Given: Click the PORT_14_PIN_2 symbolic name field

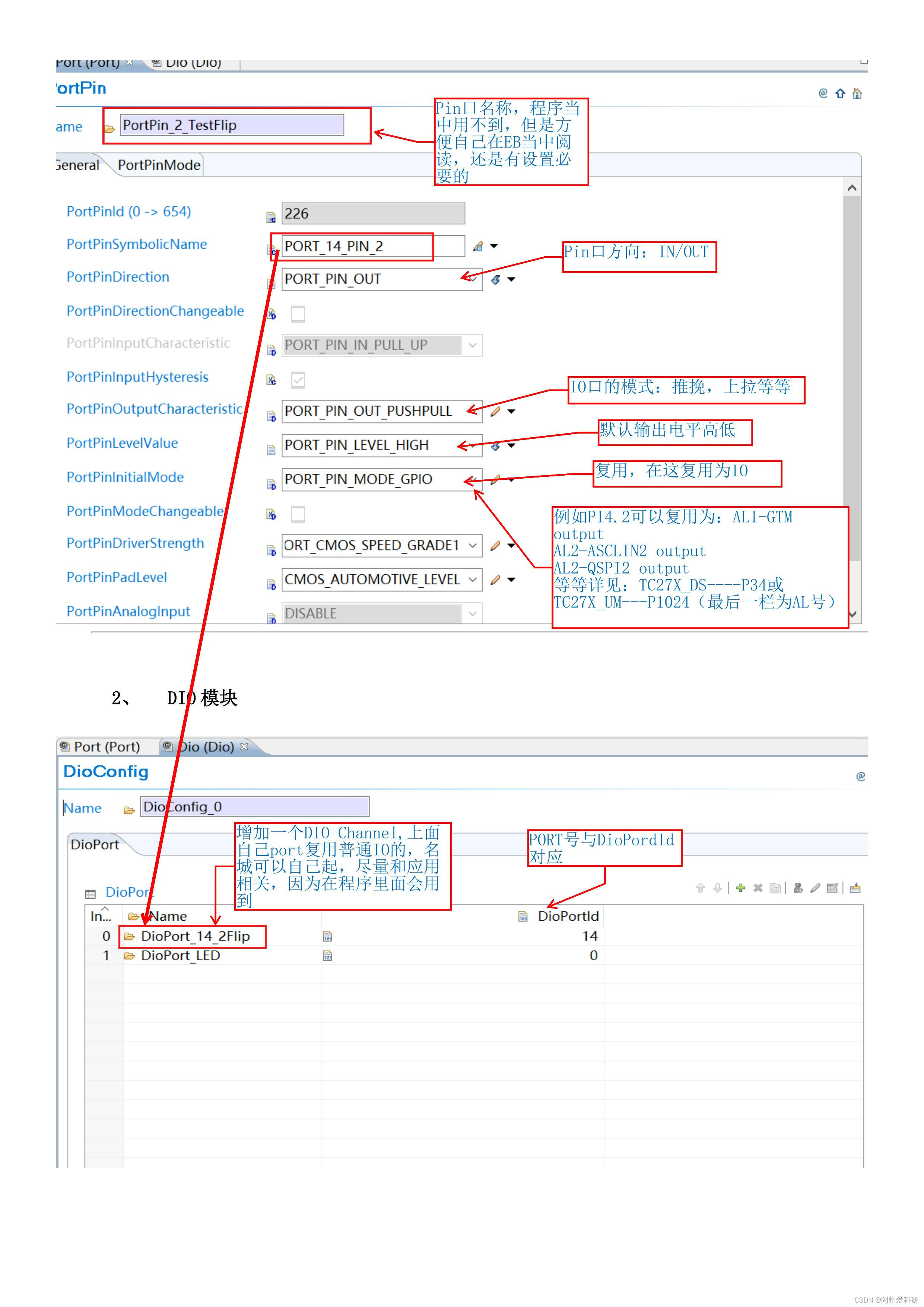Looking at the screenshot, I should click(x=373, y=246).
